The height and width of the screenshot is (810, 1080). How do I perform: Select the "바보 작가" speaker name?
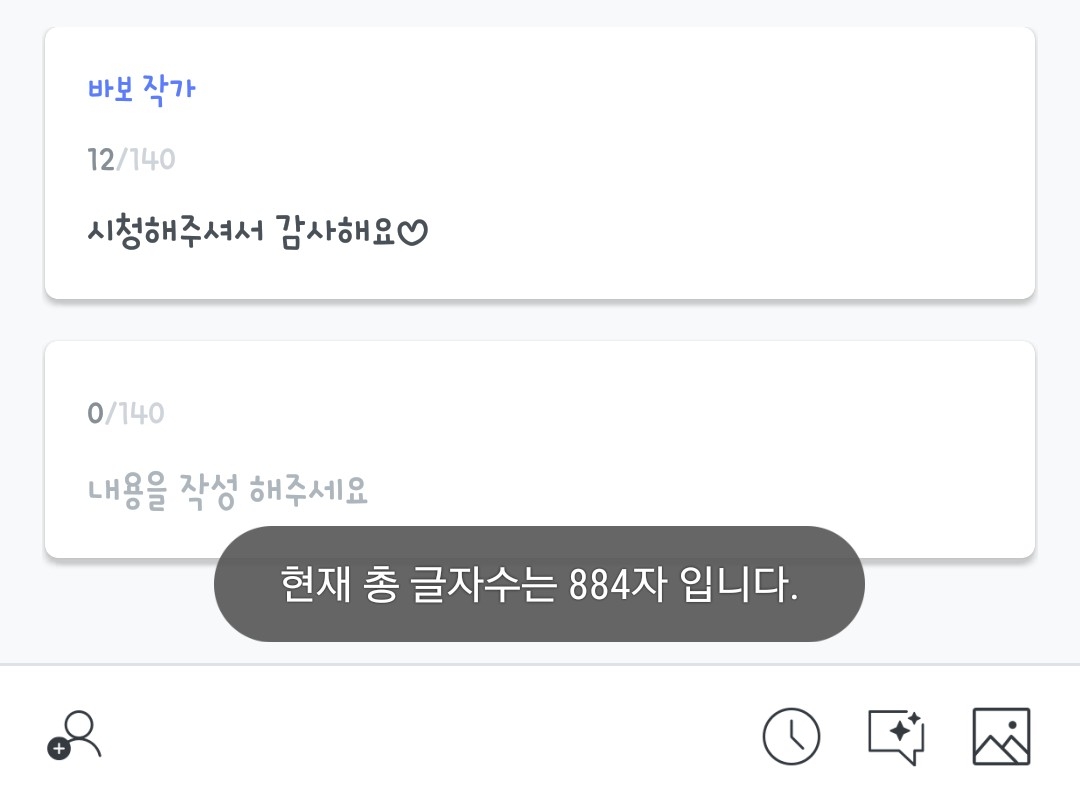click(141, 89)
